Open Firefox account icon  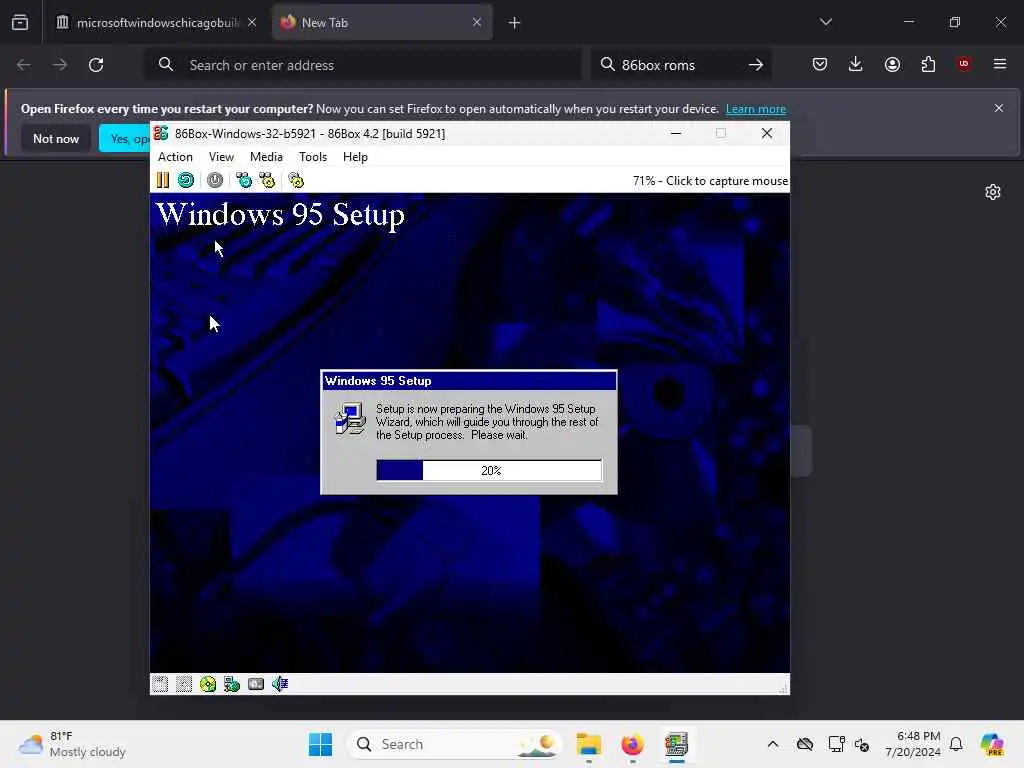pos(892,64)
